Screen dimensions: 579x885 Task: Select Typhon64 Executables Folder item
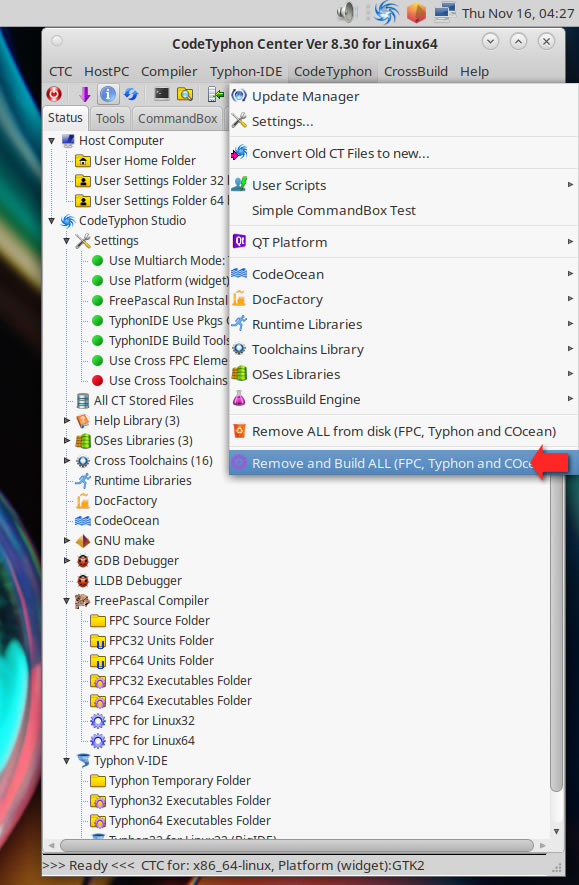(181, 821)
